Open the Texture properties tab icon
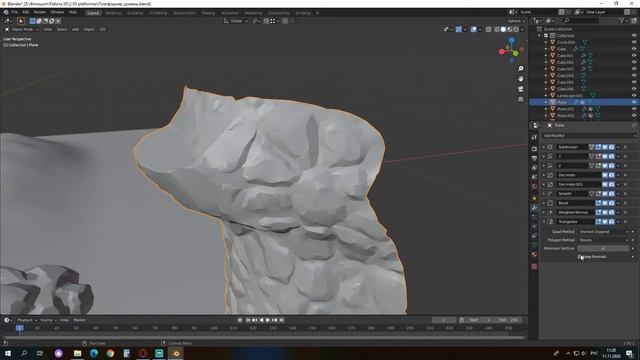The width and height of the screenshot is (640, 360). tap(534, 267)
